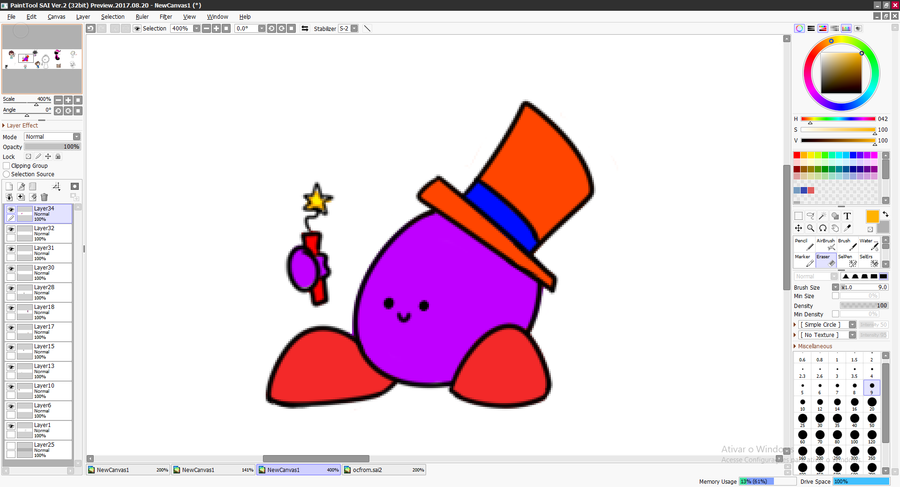900x487 pixels.
Task: Select the color picker eyedropper tool
Action: click(x=847, y=228)
